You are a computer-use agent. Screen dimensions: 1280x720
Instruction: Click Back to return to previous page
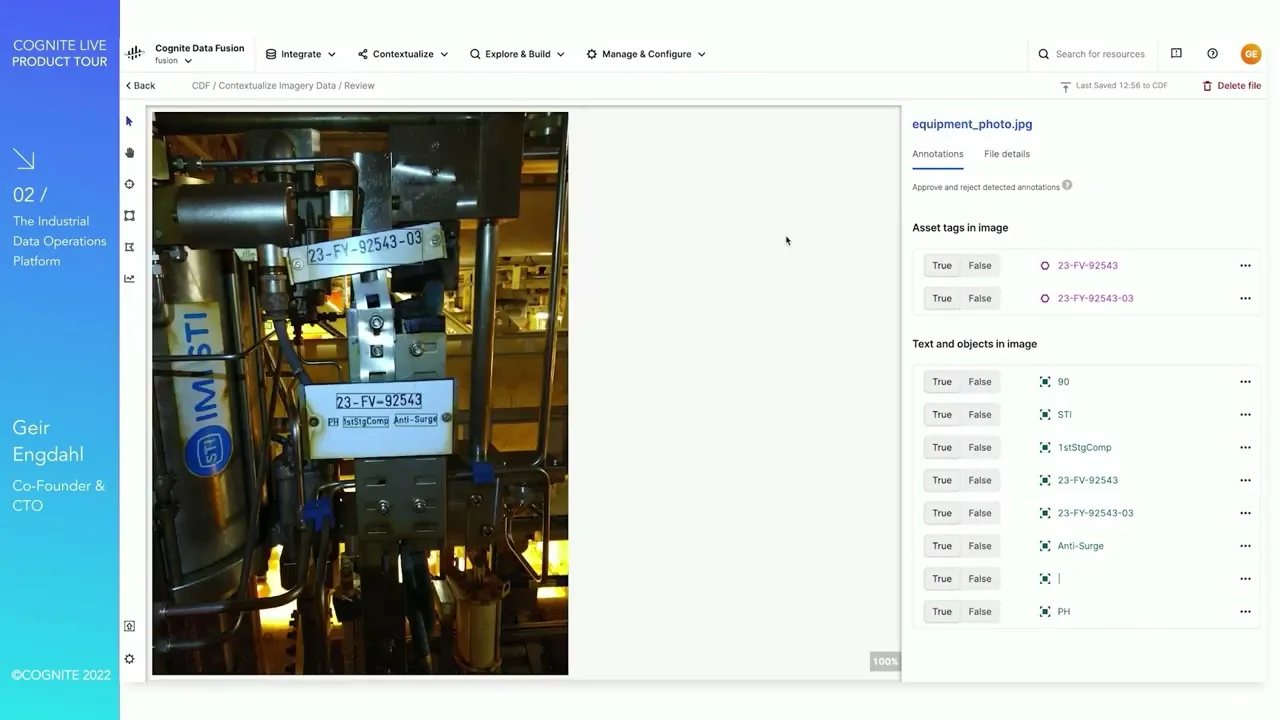pyautogui.click(x=140, y=86)
